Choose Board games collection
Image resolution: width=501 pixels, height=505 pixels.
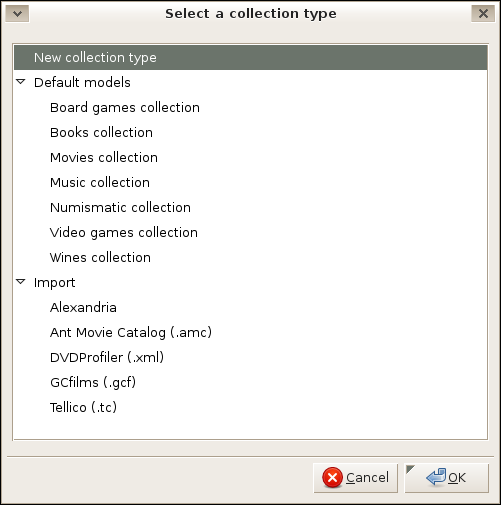(x=125, y=108)
